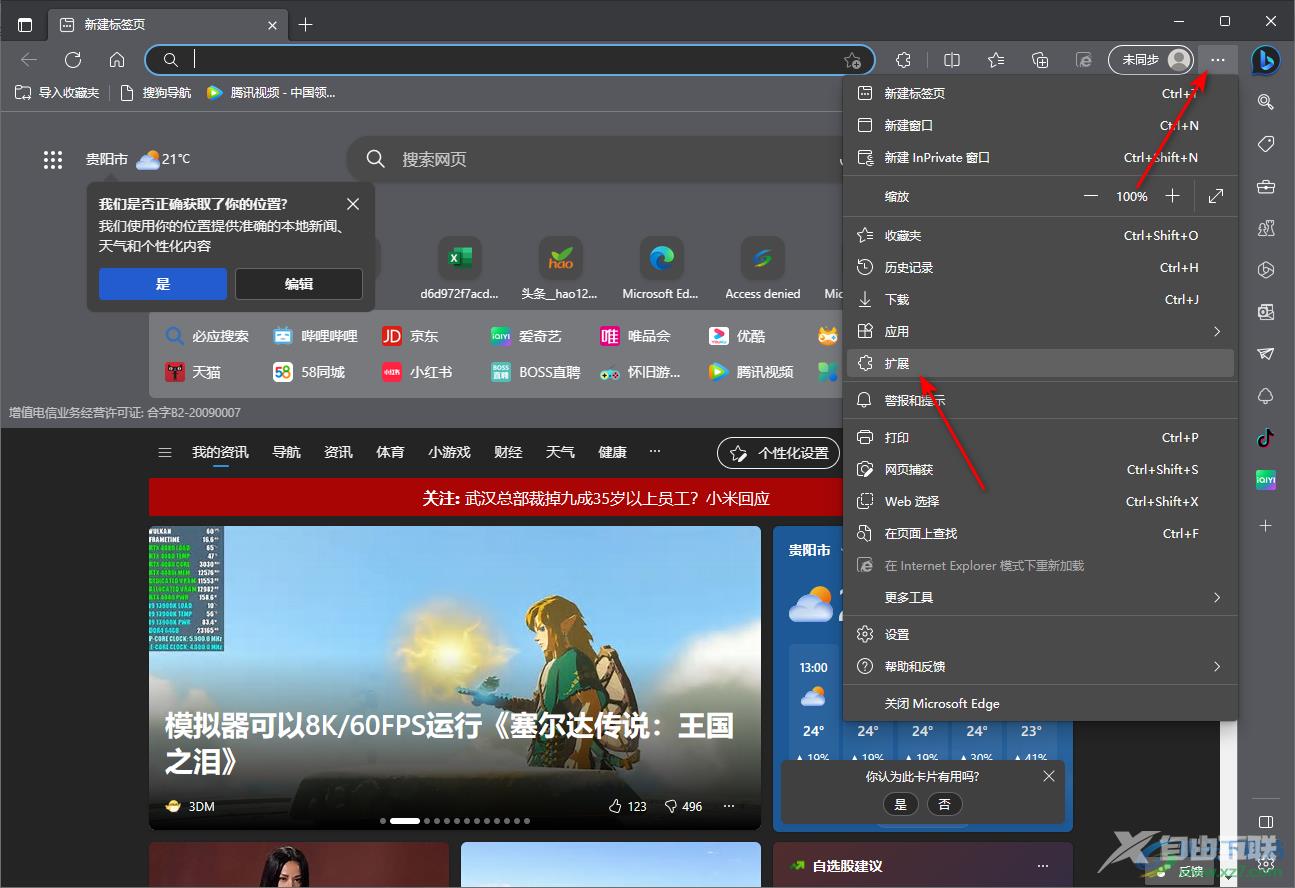Viewport: 1295px width, 888px height.
Task: Open 设置 from the menu
Action: point(1041,634)
